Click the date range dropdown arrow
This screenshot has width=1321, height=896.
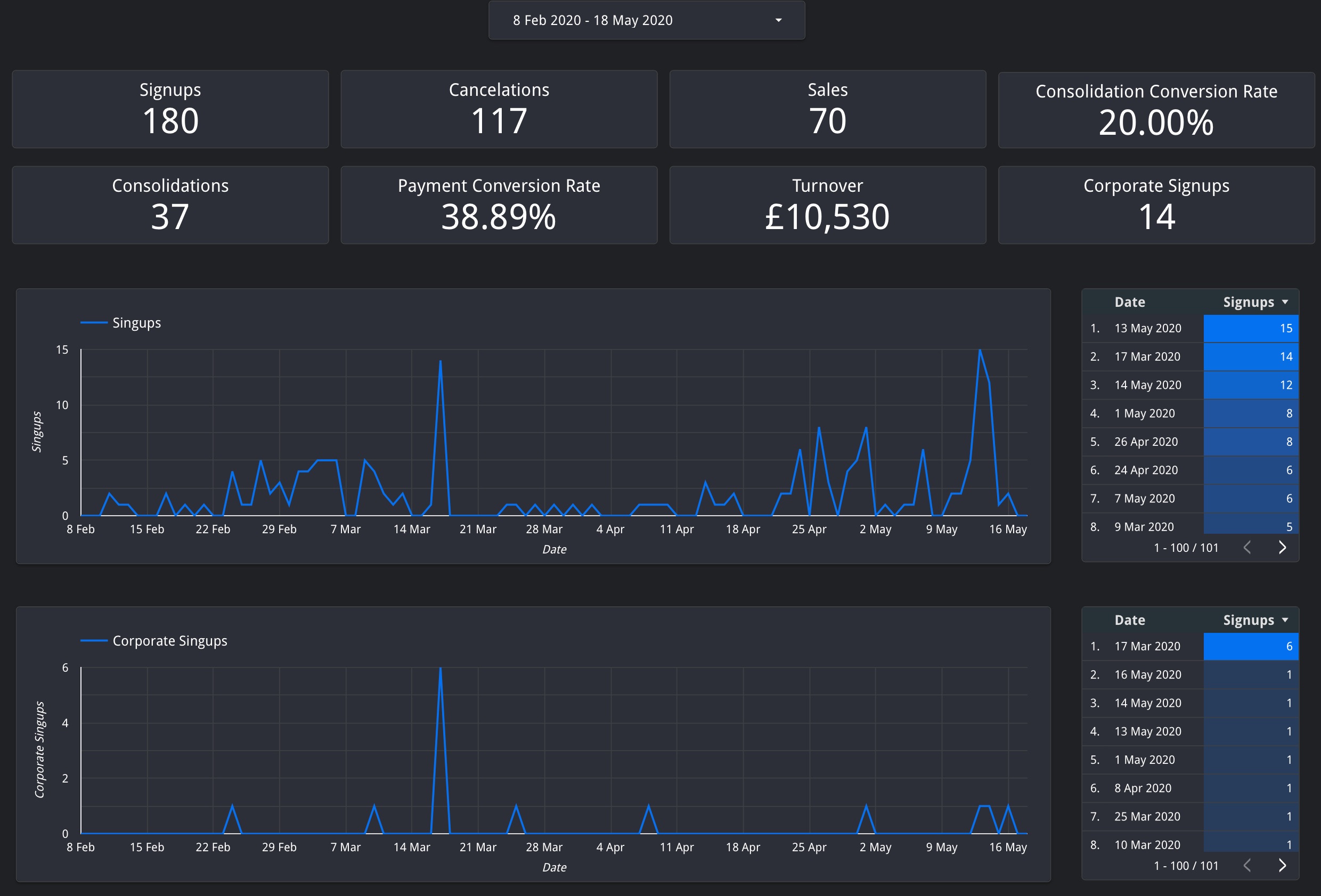pos(778,20)
